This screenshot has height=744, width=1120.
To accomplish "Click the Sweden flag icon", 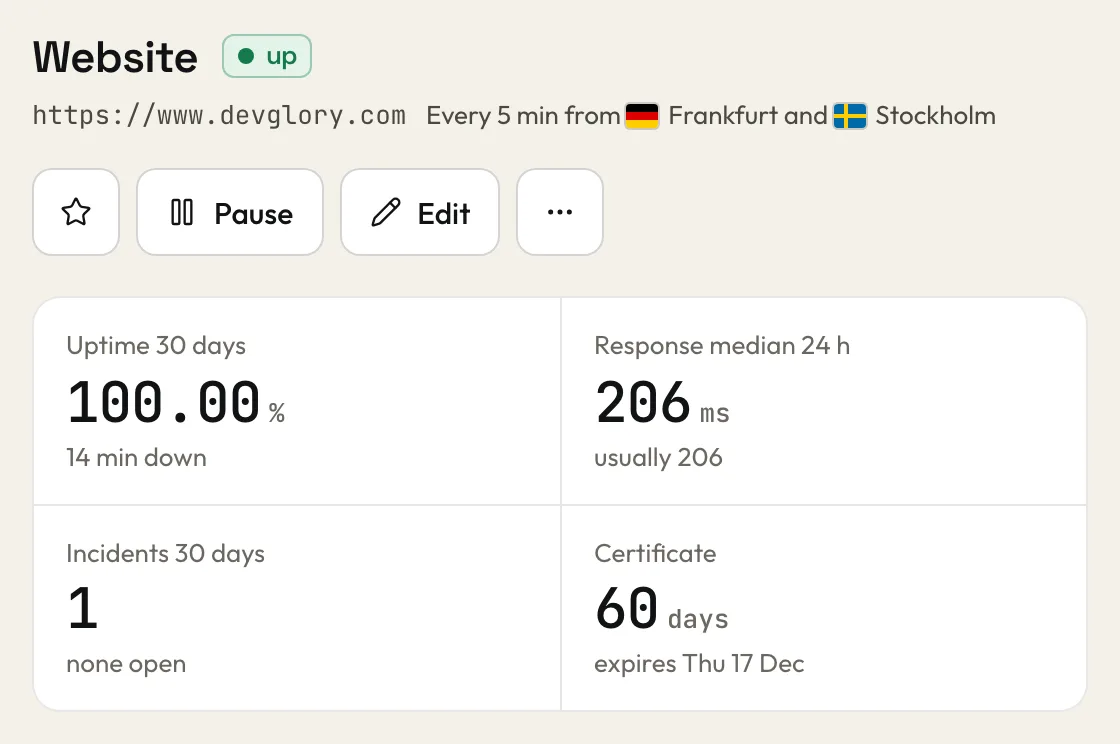I will point(849,116).
